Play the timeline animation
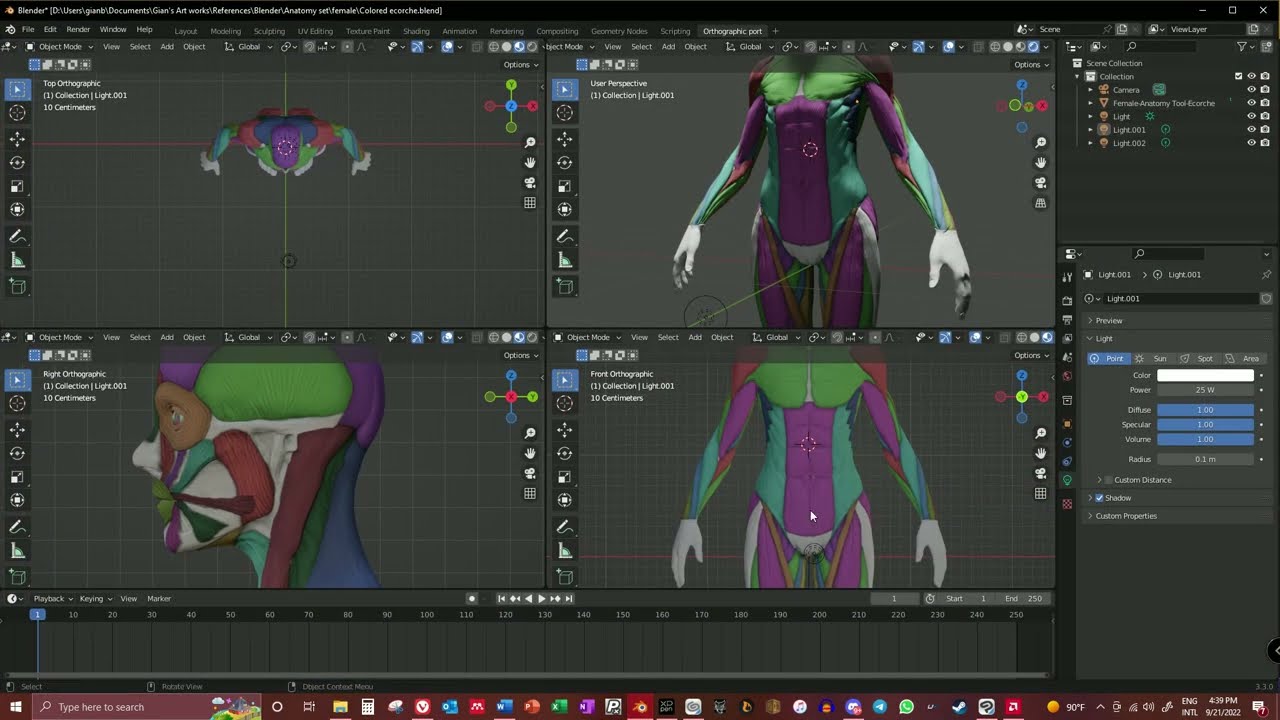 point(542,599)
